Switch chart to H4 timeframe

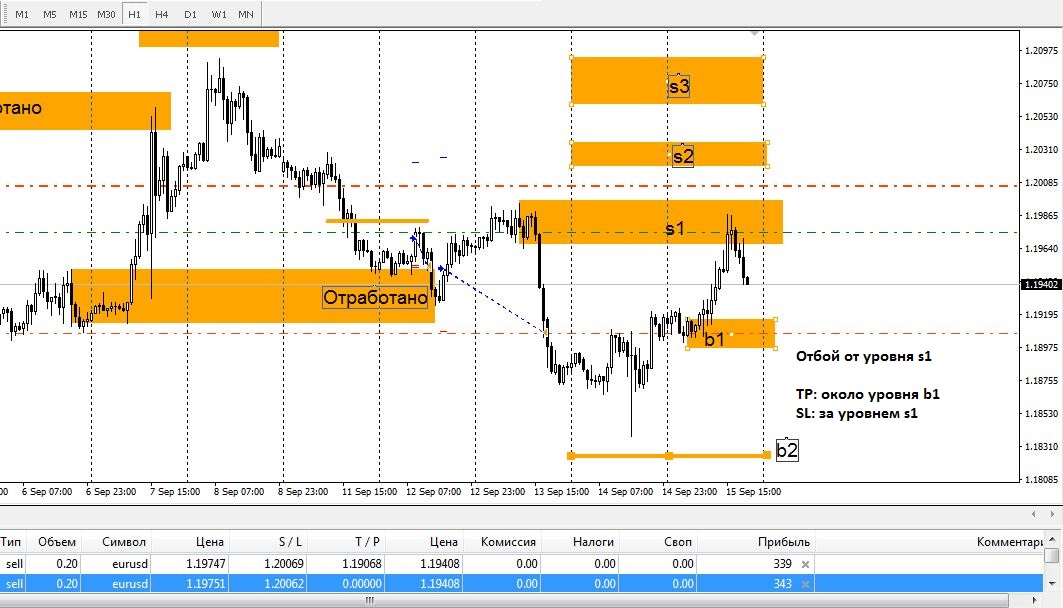point(161,14)
